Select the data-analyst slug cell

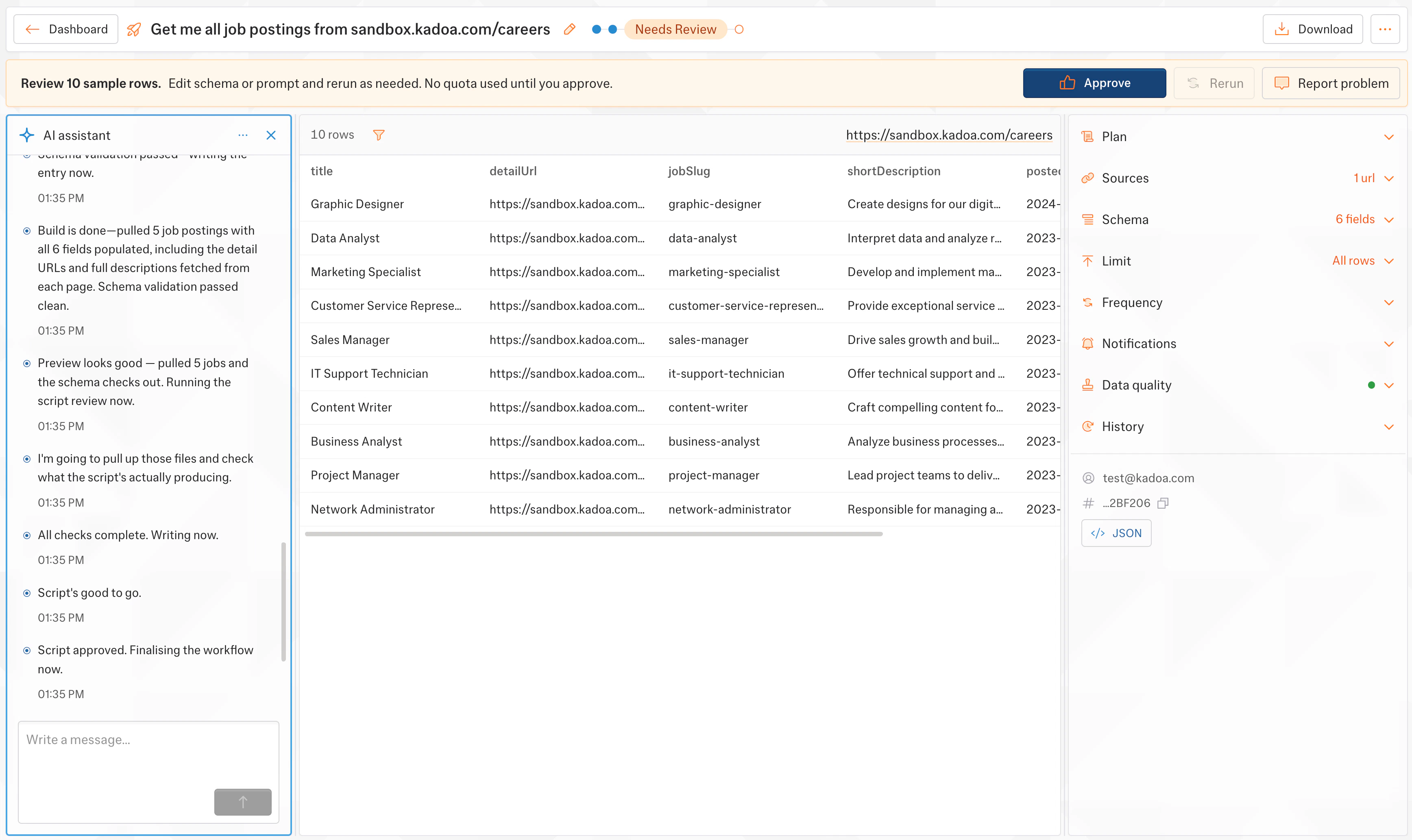(702, 238)
